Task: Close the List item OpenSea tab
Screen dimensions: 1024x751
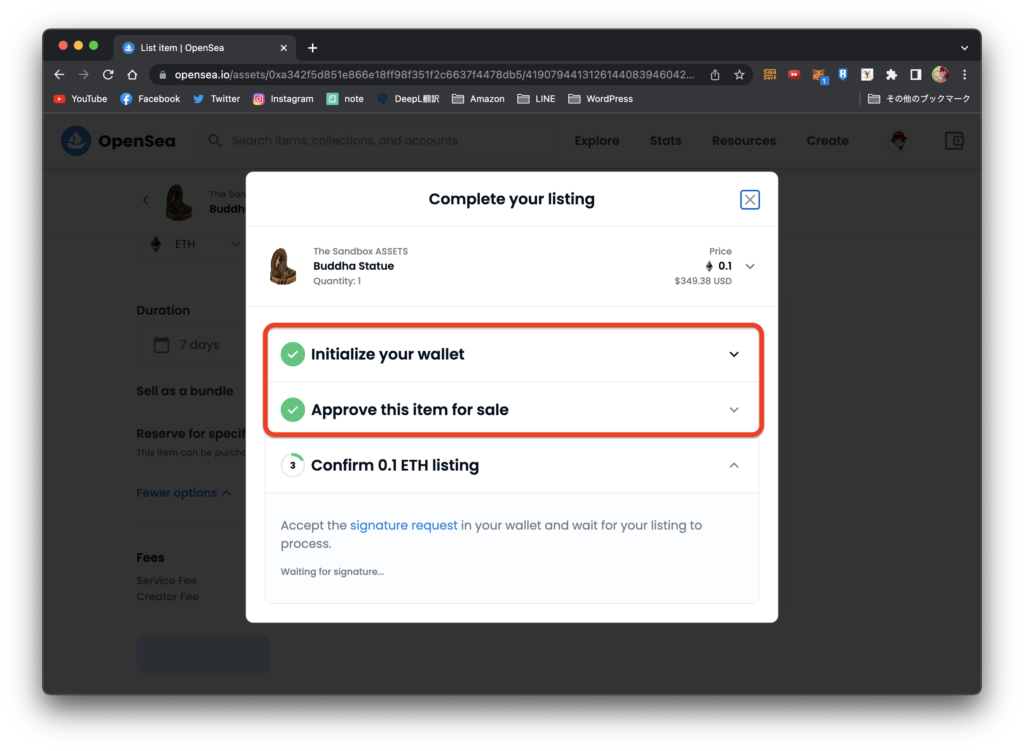Action: click(x=283, y=48)
